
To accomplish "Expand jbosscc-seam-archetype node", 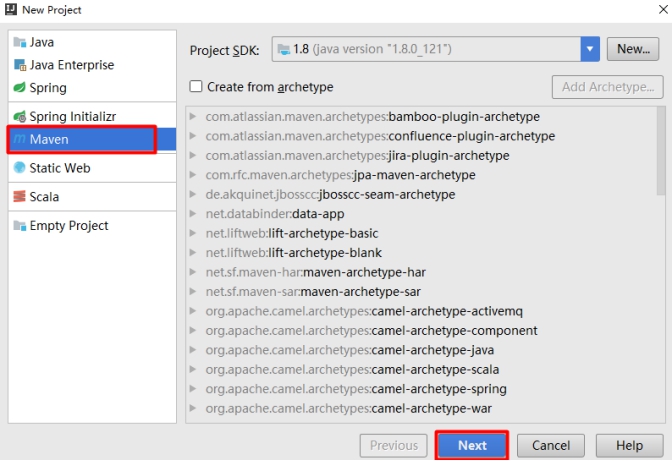I will 193,194.
